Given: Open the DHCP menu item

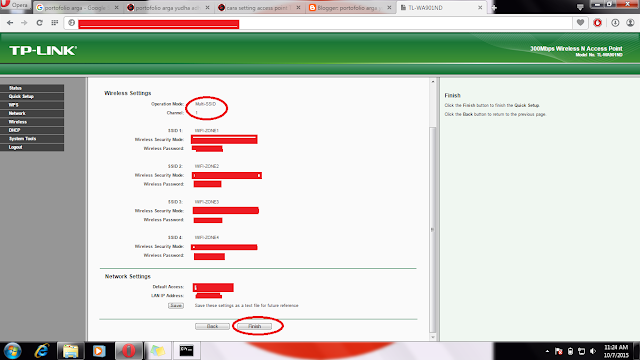Looking at the screenshot, I should (x=32, y=130).
